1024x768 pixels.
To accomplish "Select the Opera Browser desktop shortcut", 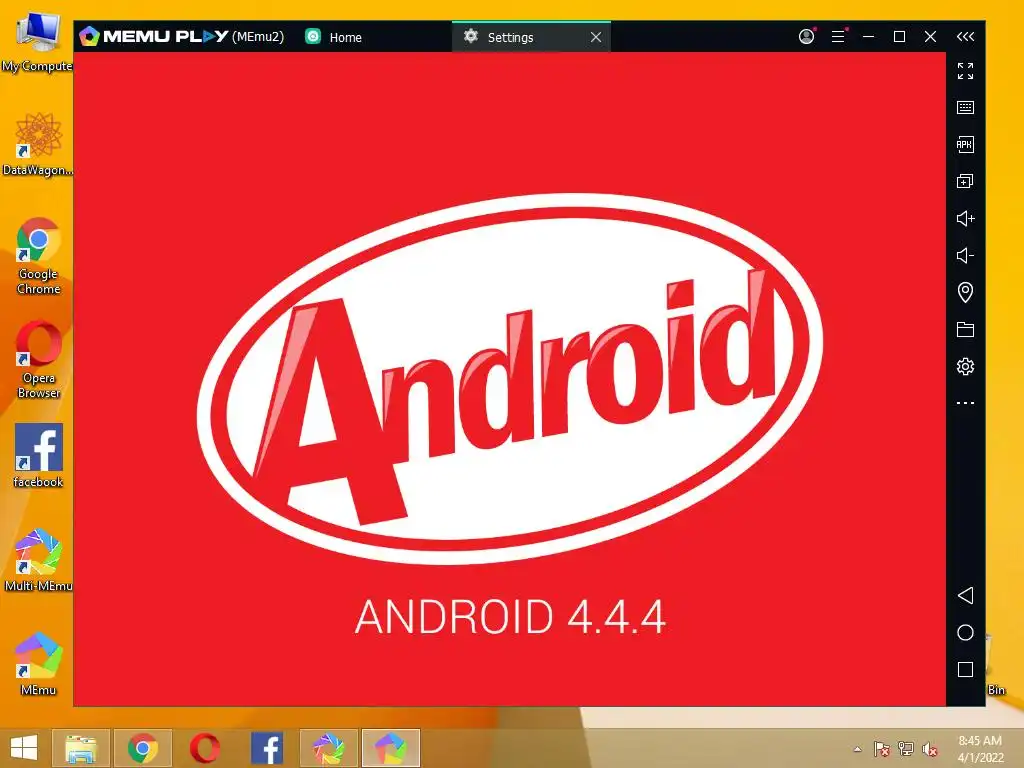I will (x=39, y=359).
